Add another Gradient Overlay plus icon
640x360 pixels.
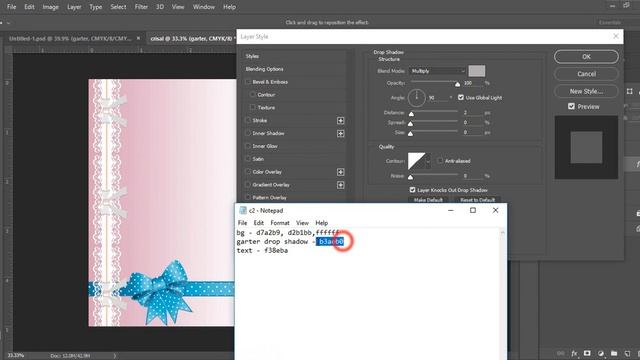click(340, 185)
